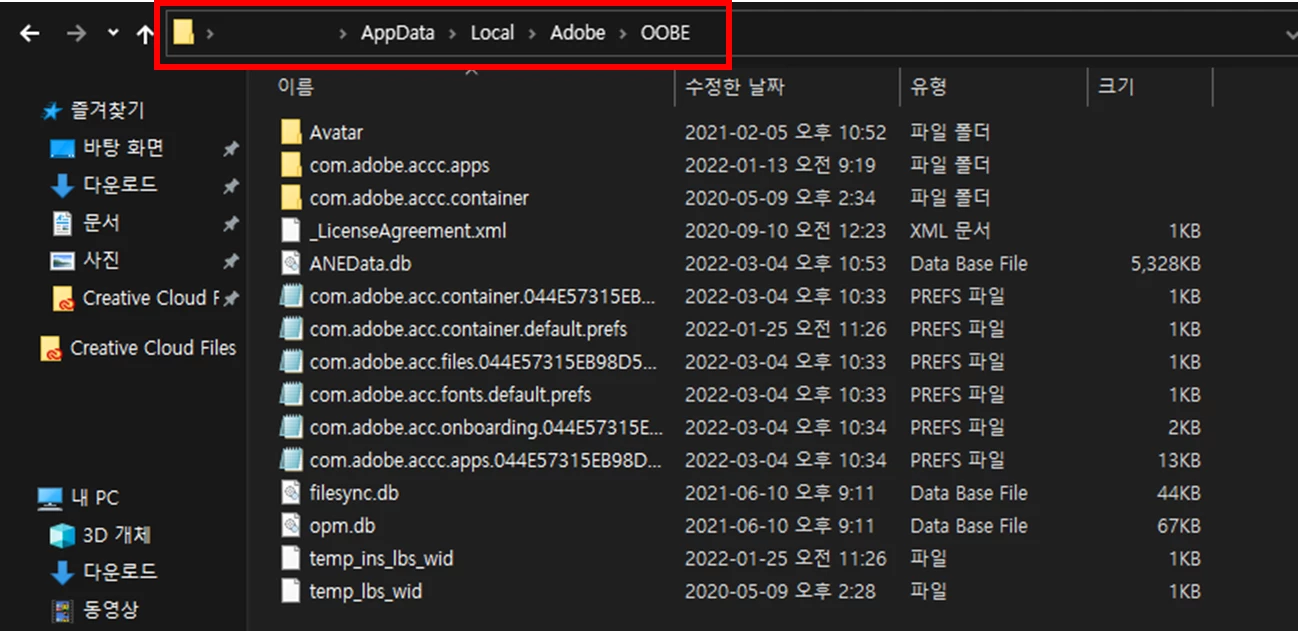Expand the chevron between Adobe and OOBE
This screenshot has height=631, width=1298.
click(x=623, y=33)
